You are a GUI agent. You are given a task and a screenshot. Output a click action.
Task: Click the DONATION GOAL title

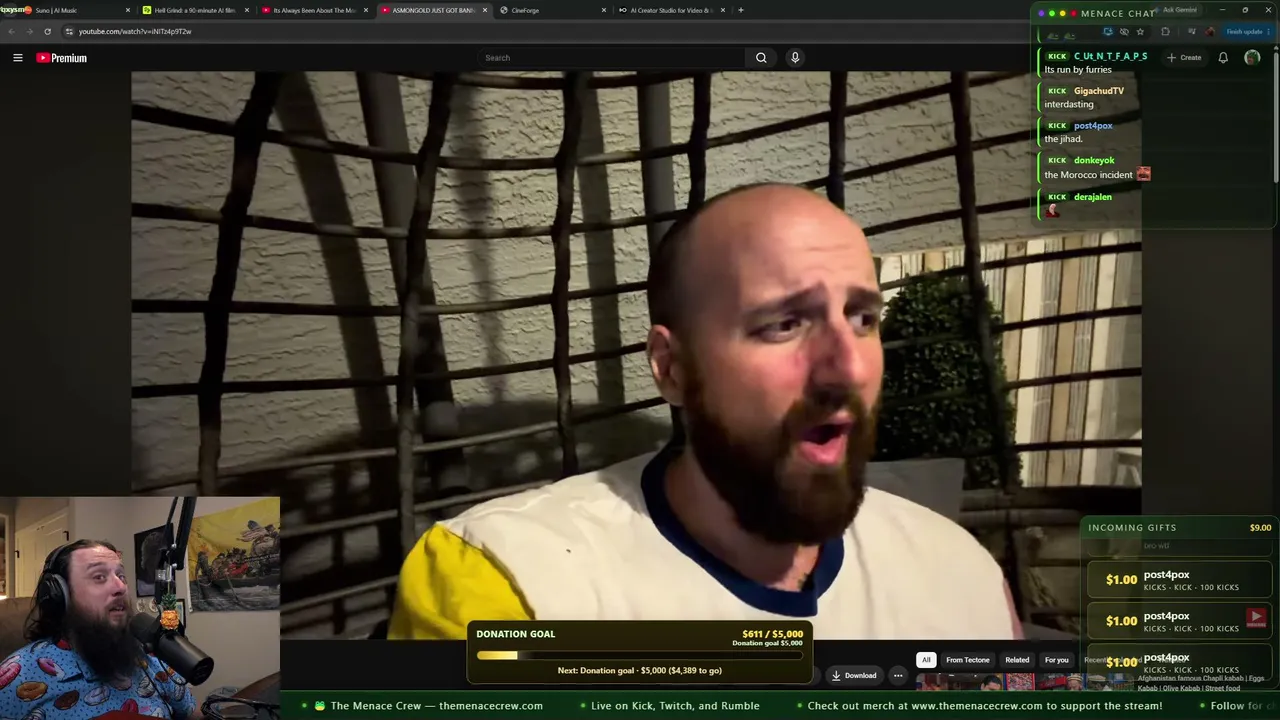point(515,634)
